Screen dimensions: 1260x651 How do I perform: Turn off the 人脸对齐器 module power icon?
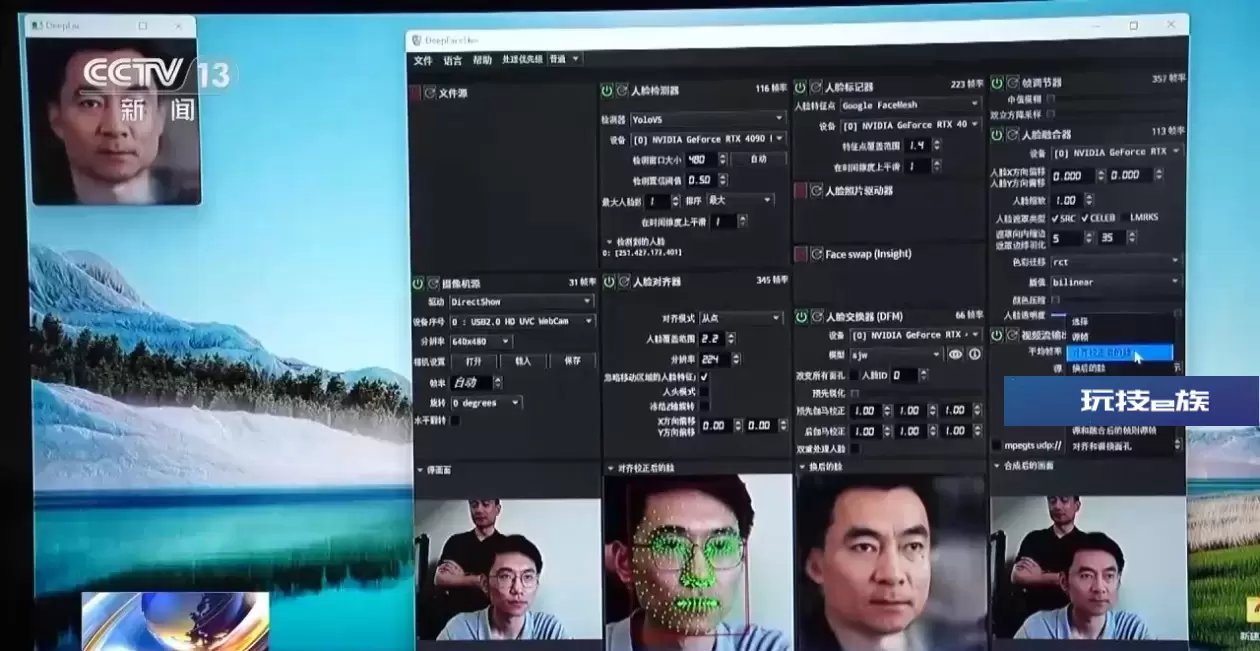(609, 282)
